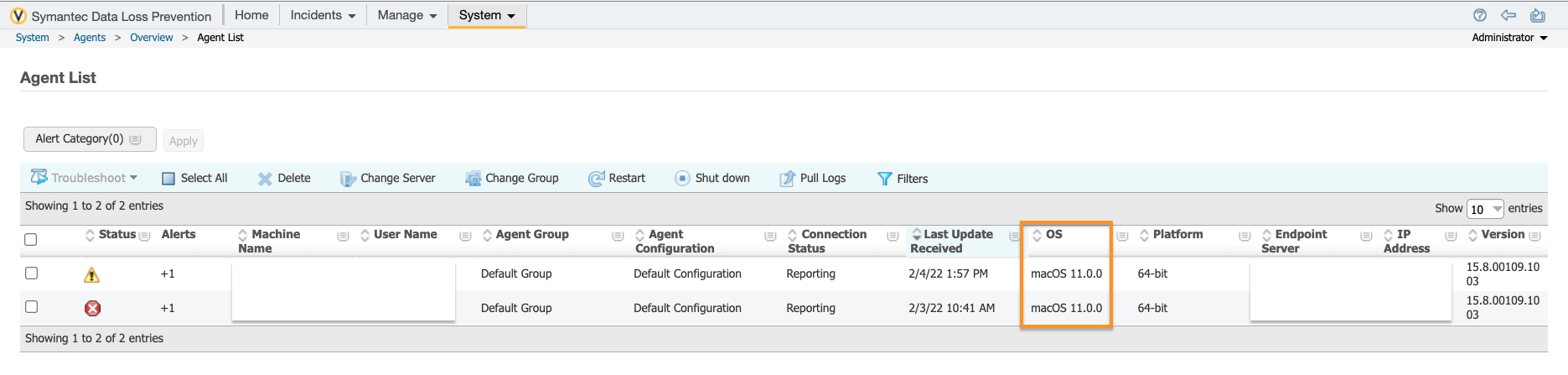1568x375 pixels.
Task: Open the System menu
Action: pyautogui.click(x=487, y=15)
